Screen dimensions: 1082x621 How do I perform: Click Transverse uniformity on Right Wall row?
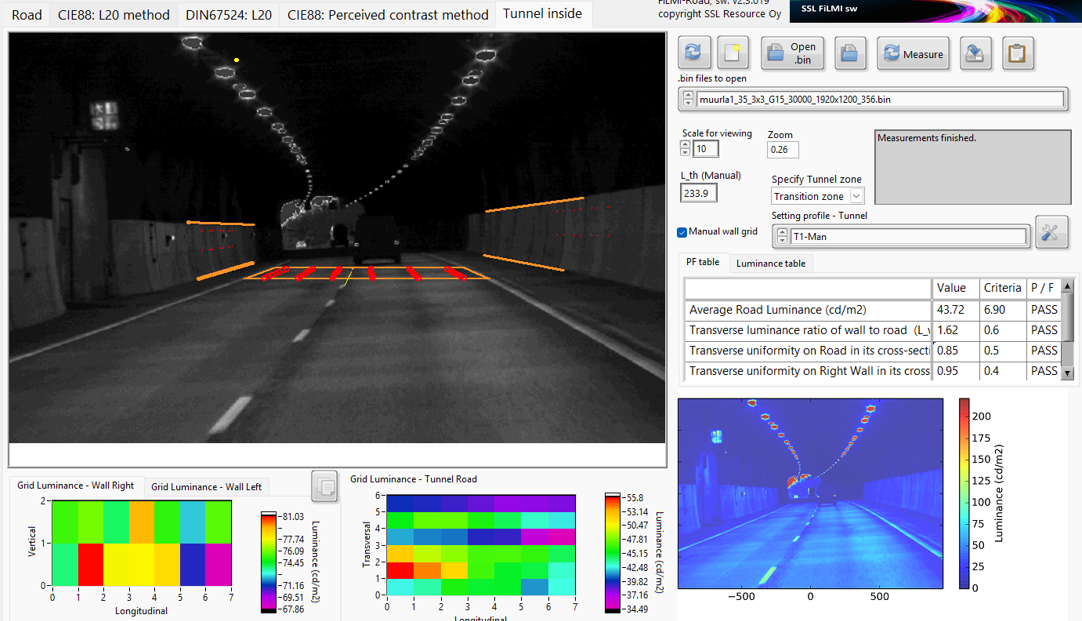click(x=872, y=371)
